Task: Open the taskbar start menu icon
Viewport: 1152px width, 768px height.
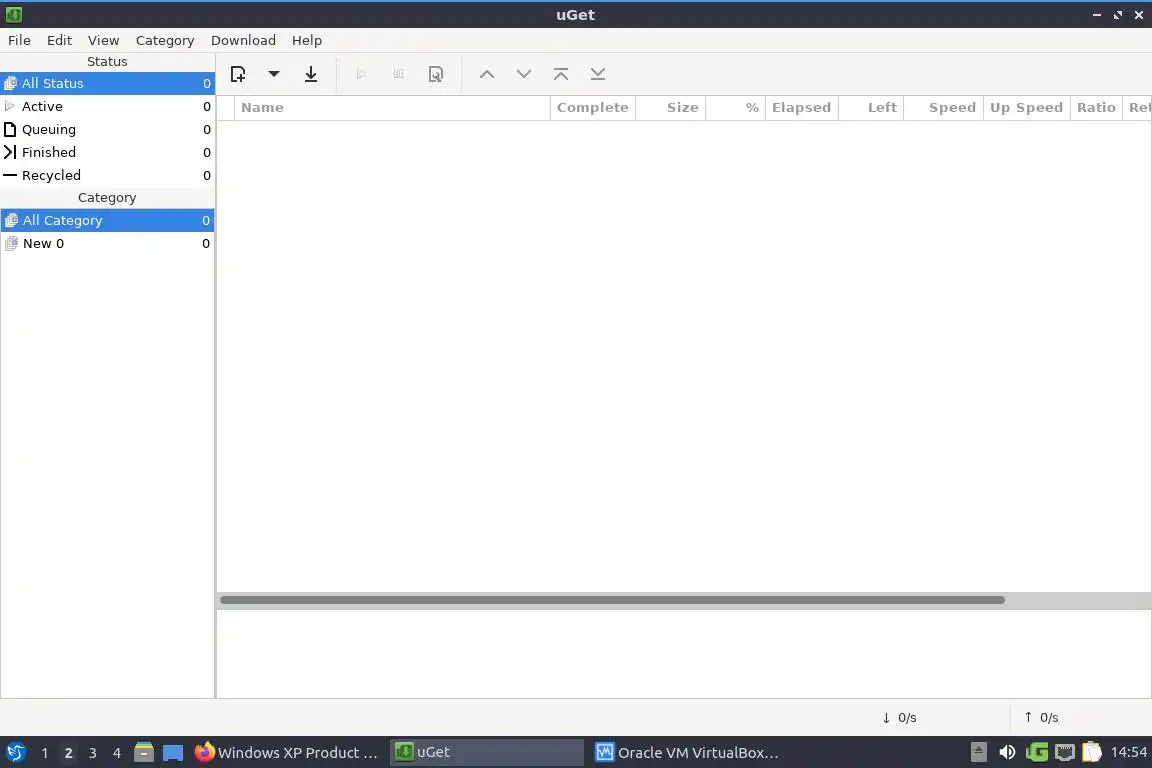Action: (15, 753)
